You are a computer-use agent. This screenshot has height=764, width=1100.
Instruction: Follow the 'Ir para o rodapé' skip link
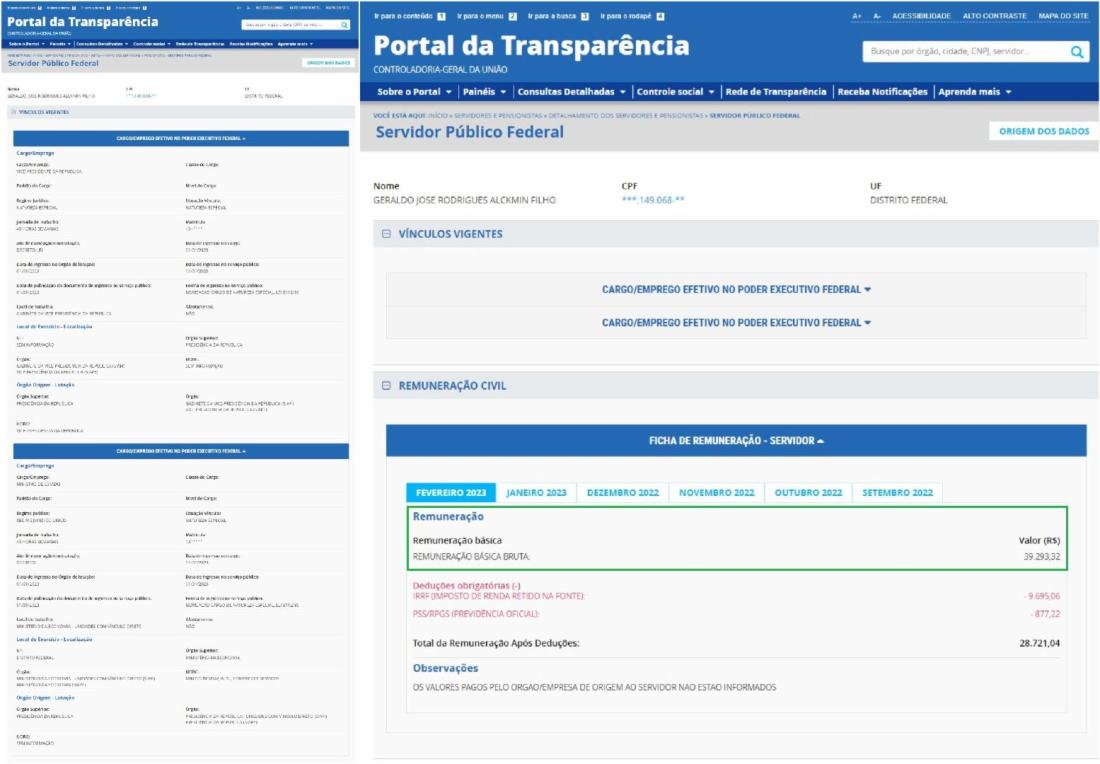pos(632,16)
